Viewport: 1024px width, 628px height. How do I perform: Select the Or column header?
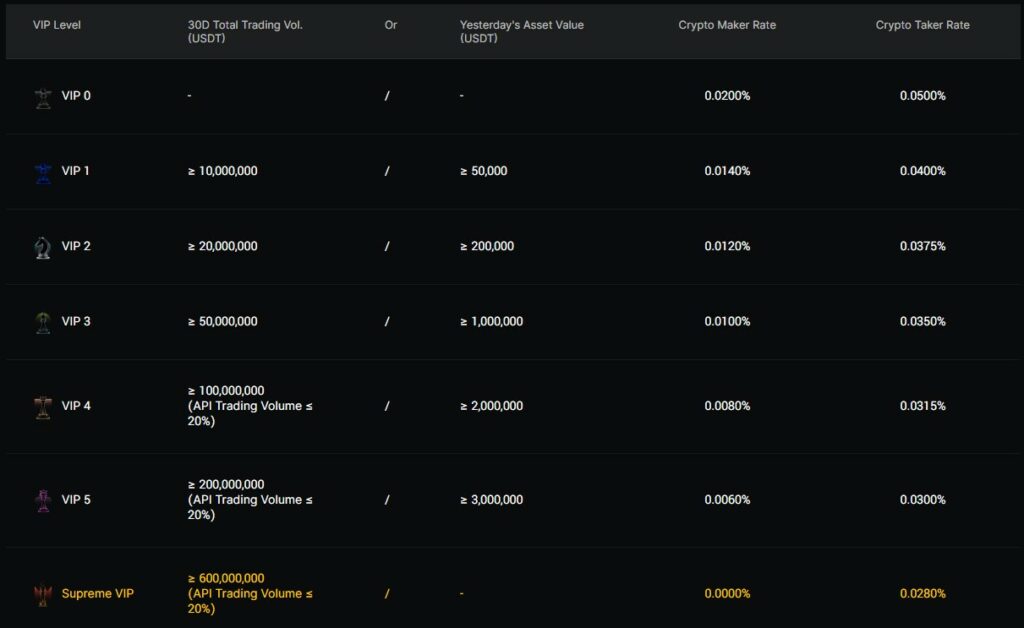[x=391, y=25]
